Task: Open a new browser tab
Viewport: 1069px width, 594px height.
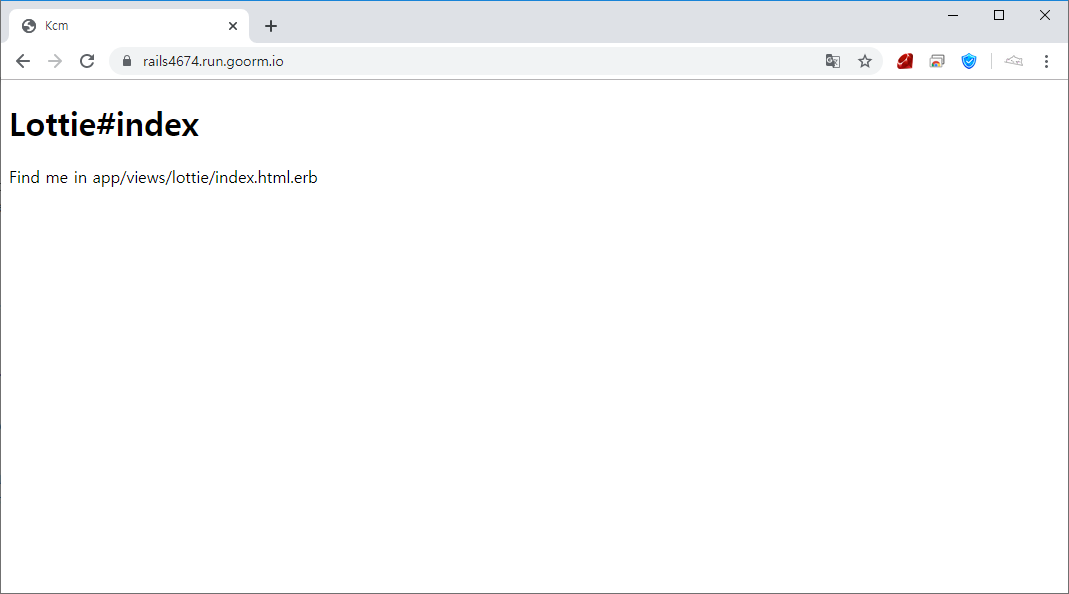Action: tap(271, 26)
